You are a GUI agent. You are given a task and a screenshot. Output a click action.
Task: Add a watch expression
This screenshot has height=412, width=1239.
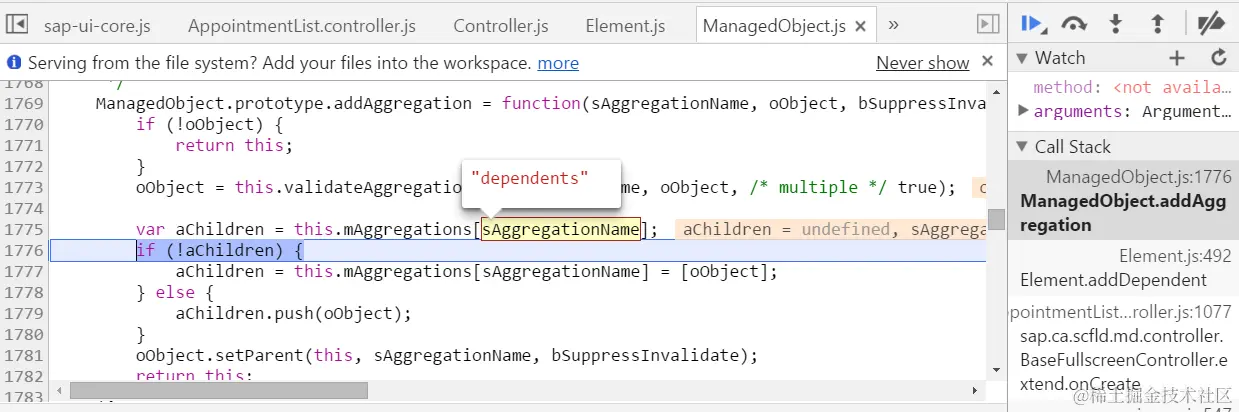point(1178,58)
